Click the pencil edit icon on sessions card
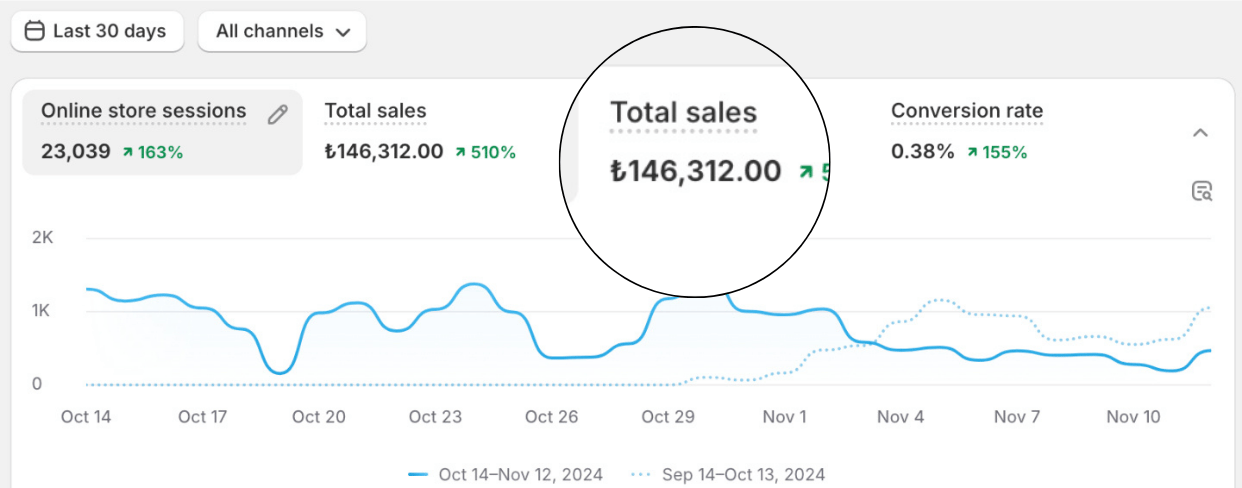 coord(278,115)
